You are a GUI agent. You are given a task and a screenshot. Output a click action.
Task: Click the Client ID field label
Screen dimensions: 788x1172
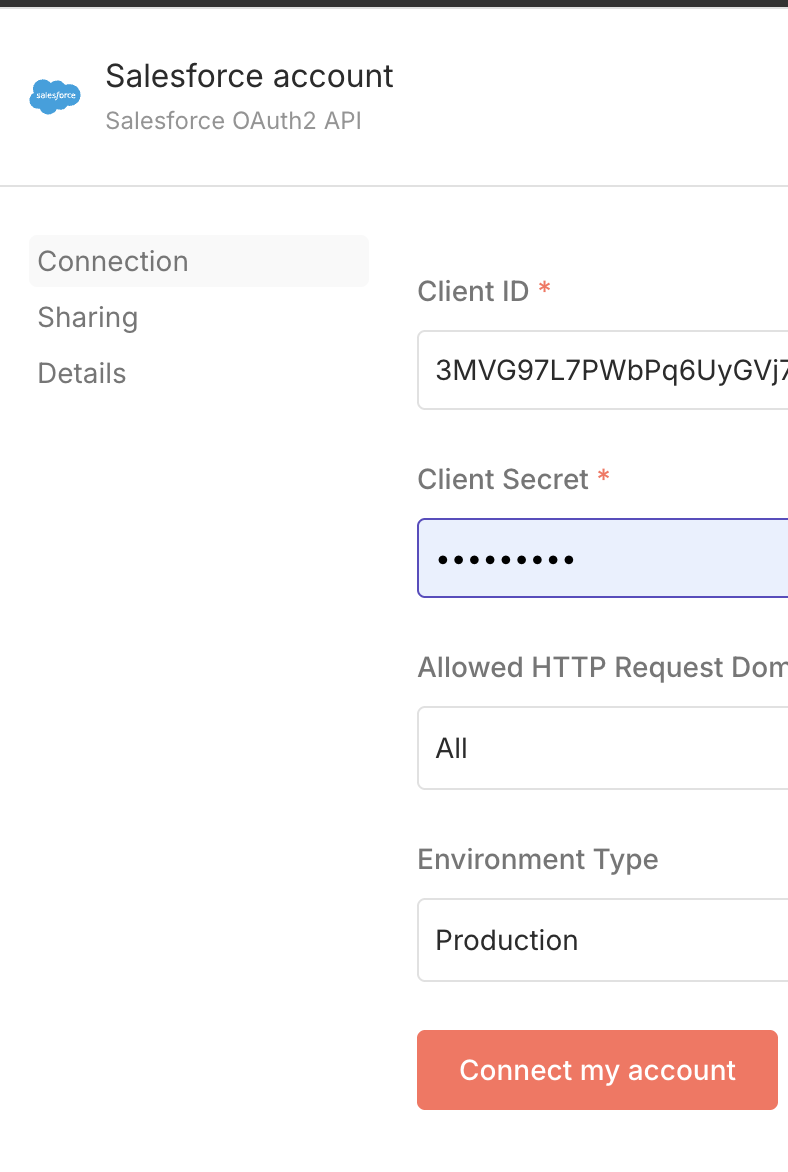(473, 291)
